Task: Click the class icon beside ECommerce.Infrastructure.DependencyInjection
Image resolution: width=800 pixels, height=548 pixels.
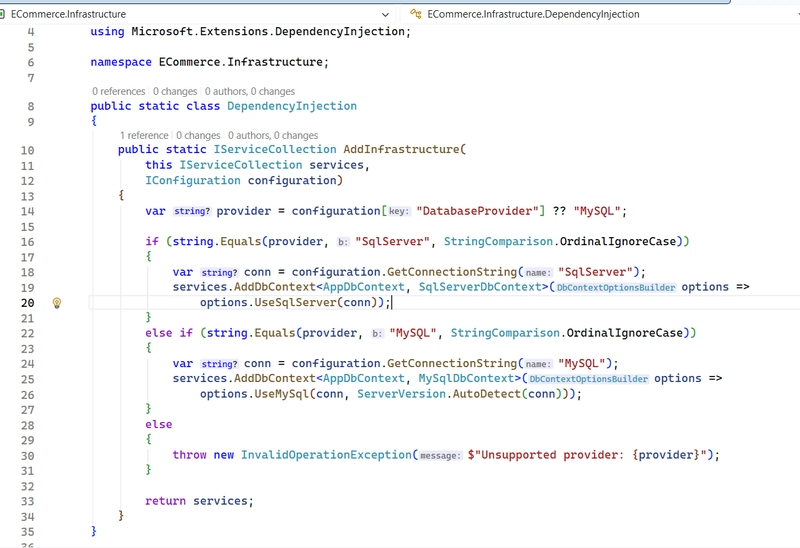Action: tap(415, 14)
